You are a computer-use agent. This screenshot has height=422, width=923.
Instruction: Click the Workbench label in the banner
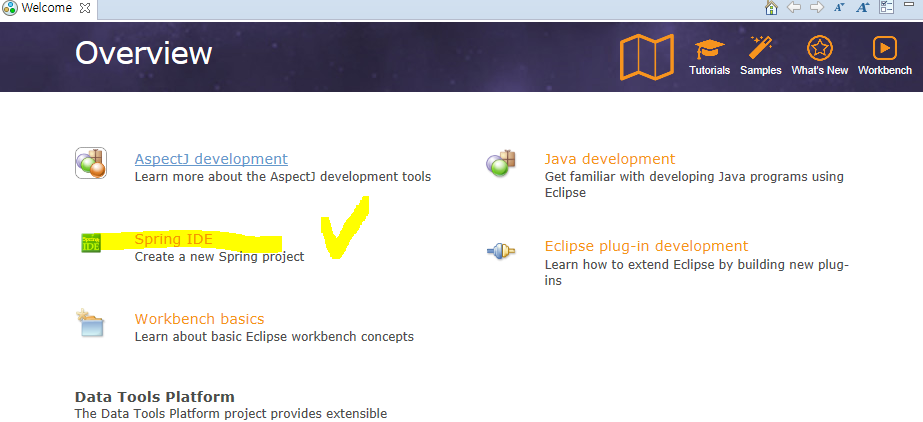[x=885, y=70]
